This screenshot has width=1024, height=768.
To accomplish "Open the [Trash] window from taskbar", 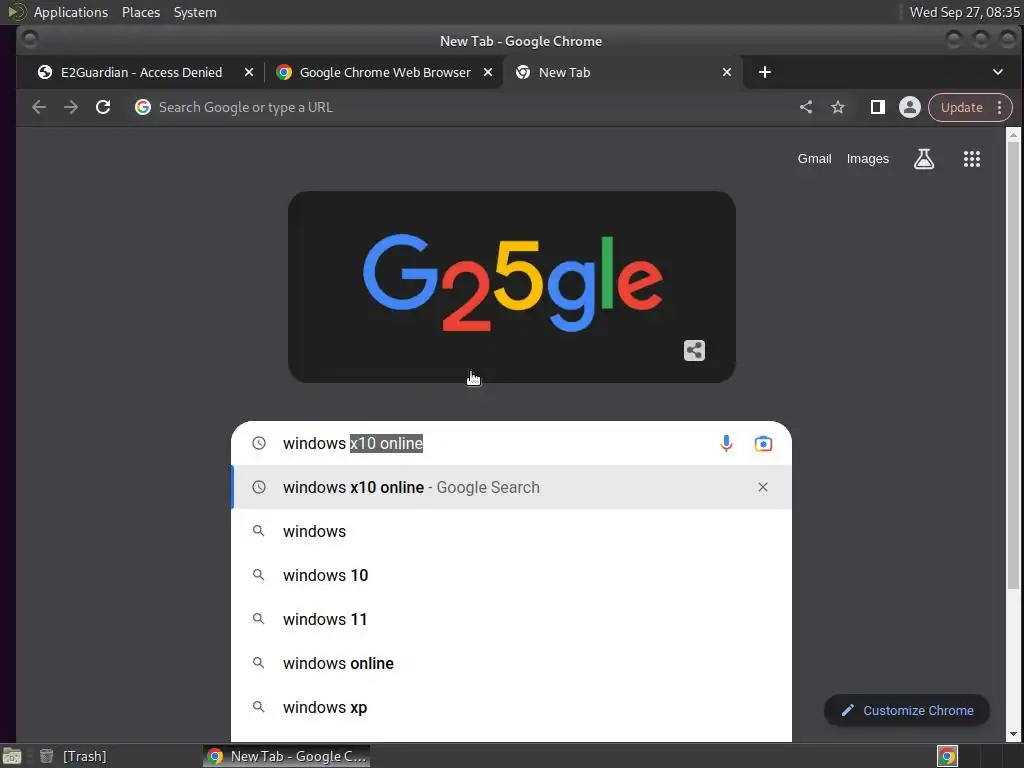I will click(73, 756).
